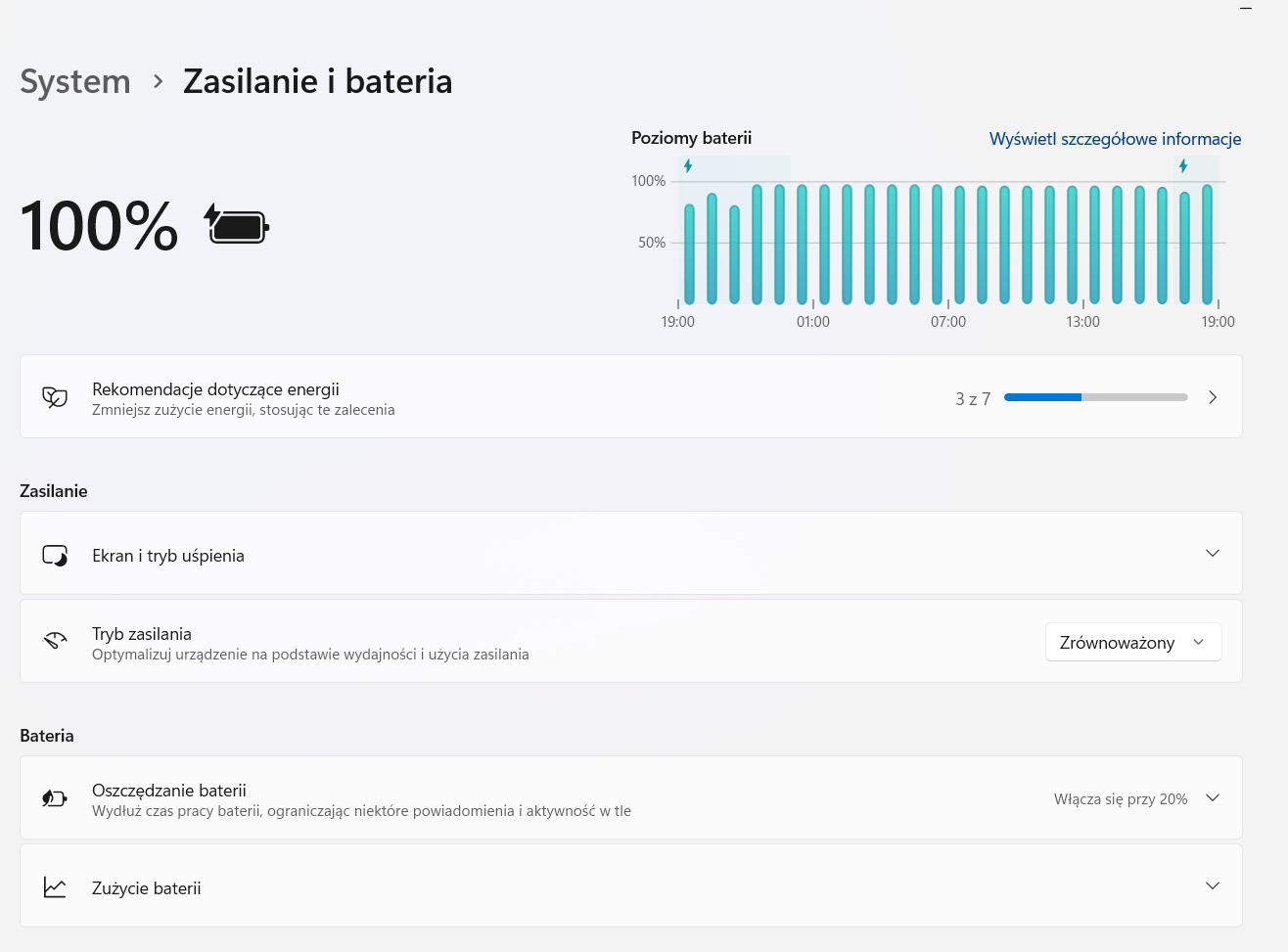Image resolution: width=1288 pixels, height=952 pixels.
Task: Go back to System settings via breadcrumb
Action: tap(74, 81)
